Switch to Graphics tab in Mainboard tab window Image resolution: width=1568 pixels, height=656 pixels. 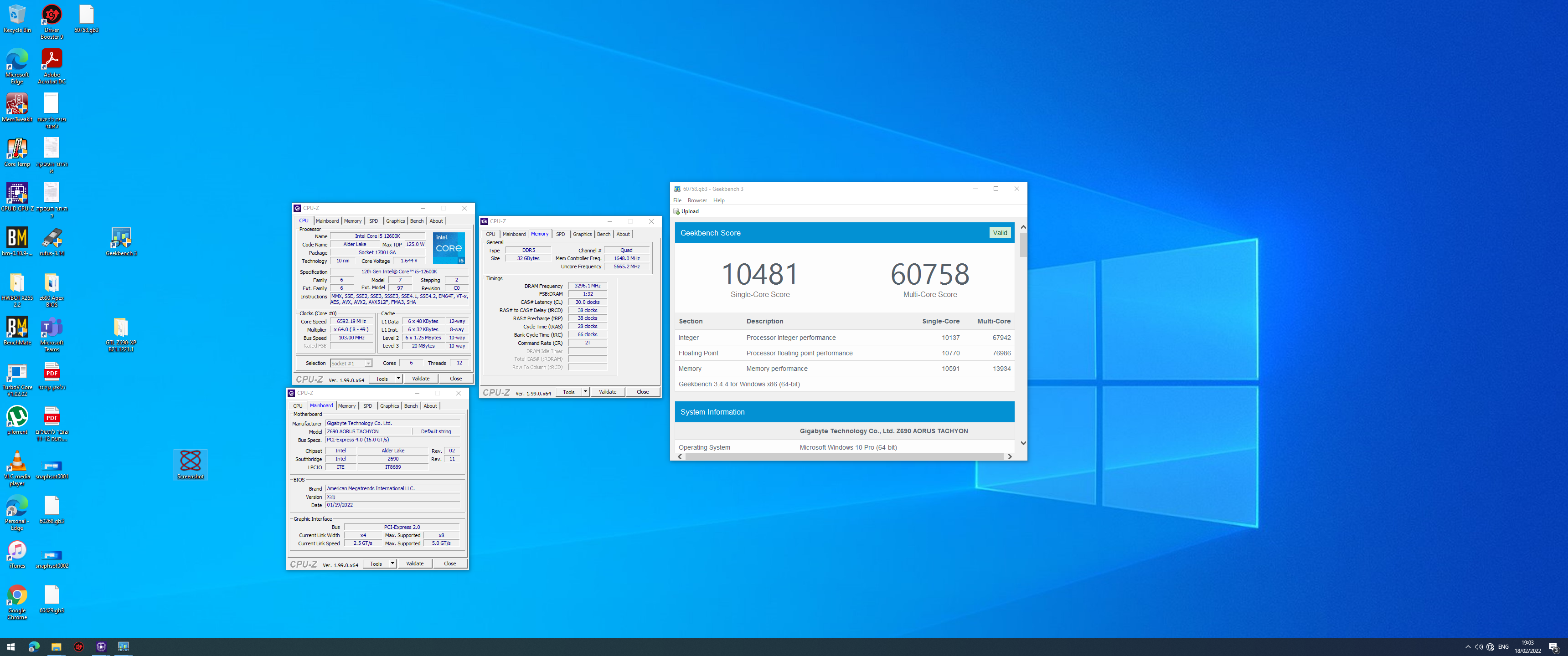point(390,406)
